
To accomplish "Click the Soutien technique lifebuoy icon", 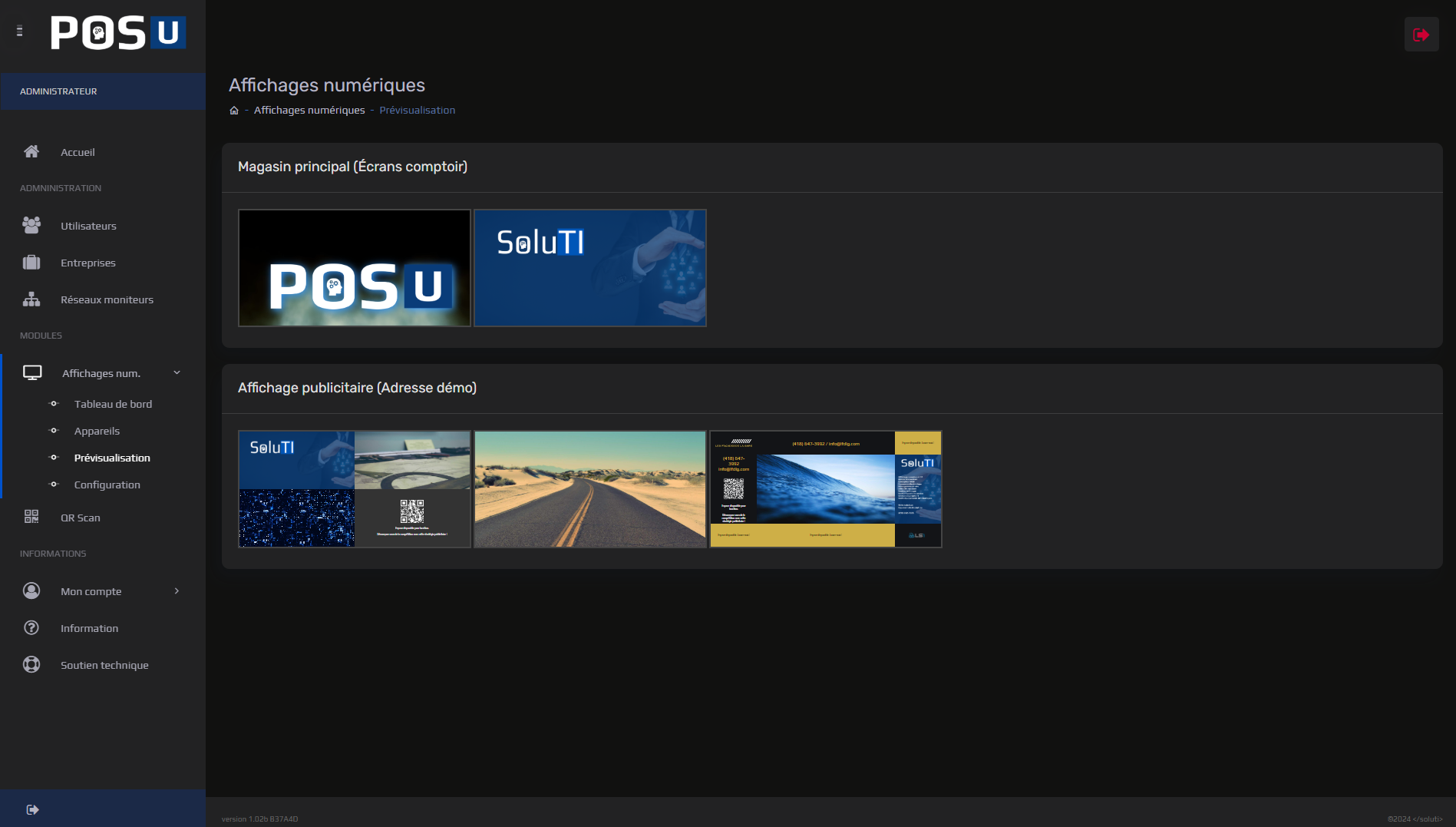I will tap(31, 664).
